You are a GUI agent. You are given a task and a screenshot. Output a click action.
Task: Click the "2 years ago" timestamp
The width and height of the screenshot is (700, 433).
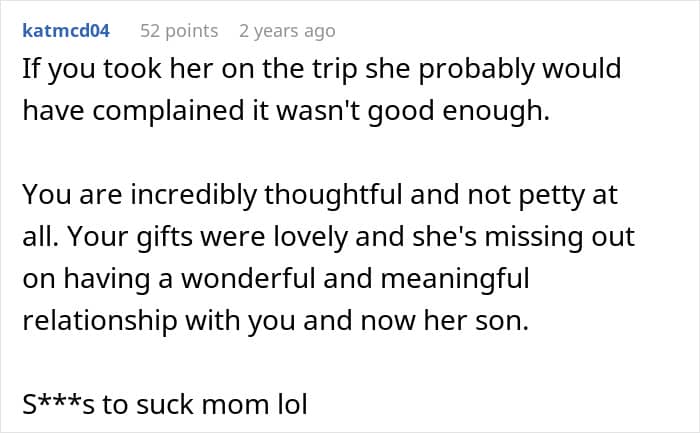pos(287,31)
